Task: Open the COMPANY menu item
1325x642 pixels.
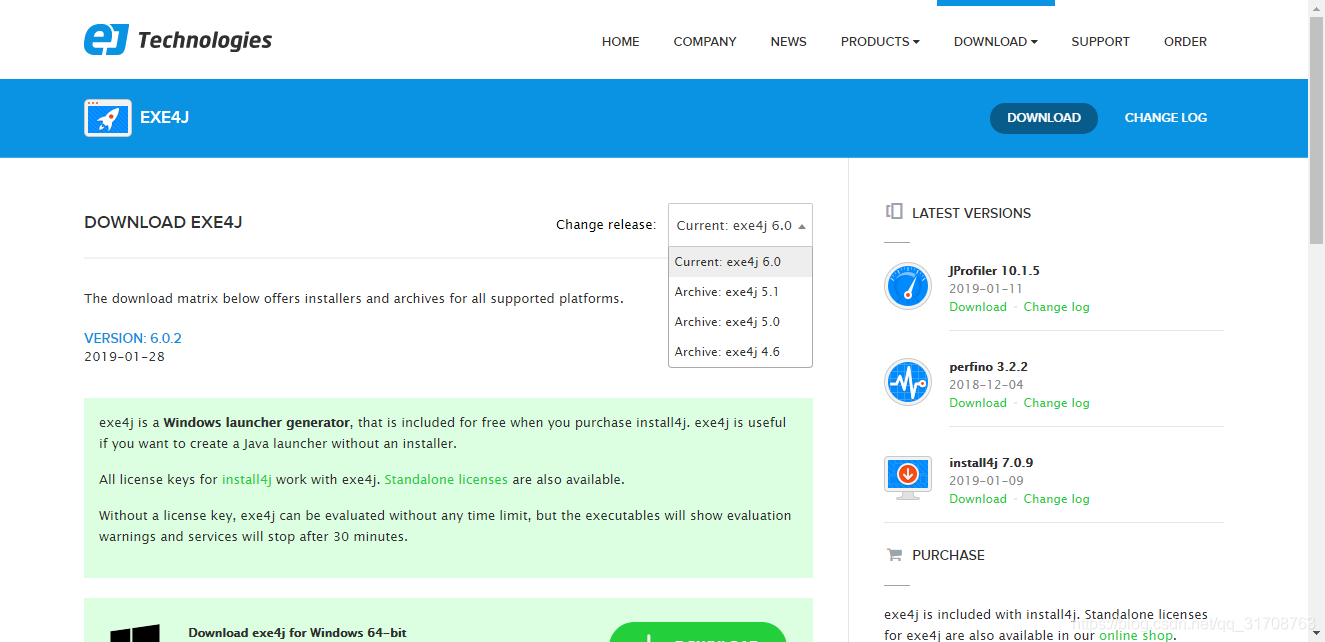Action: click(x=705, y=42)
